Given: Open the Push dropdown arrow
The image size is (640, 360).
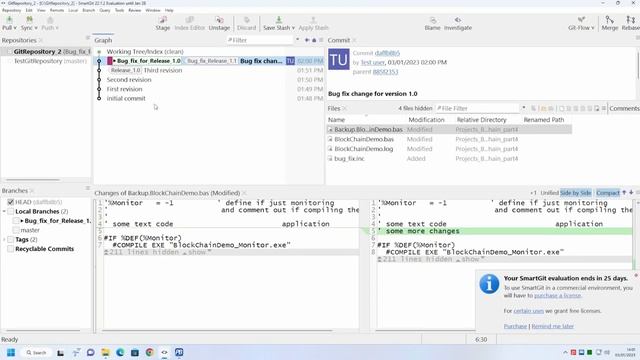Looking at the screenshot, I should click(x=57, y=28).
